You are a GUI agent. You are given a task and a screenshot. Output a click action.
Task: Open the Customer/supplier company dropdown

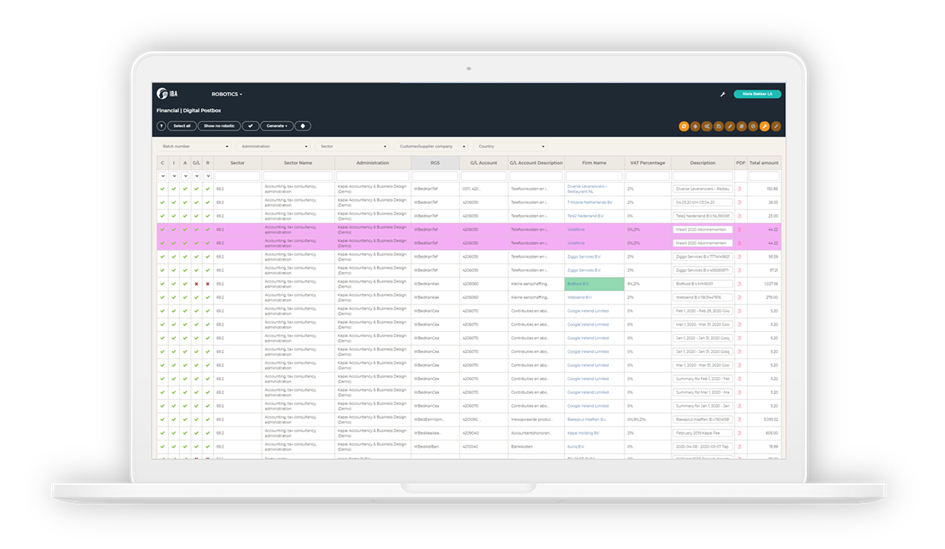(432, 146)
